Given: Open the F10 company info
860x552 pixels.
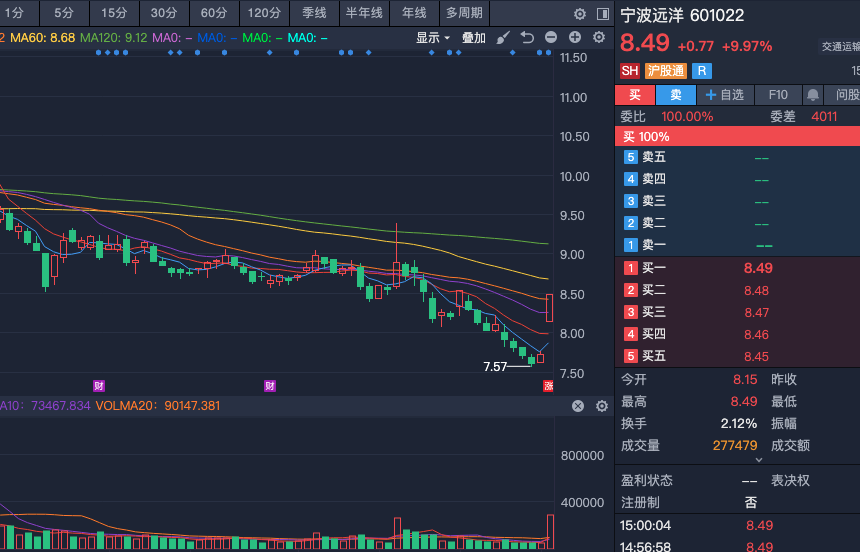Looking at the screenshot, I should pos(778,95).
